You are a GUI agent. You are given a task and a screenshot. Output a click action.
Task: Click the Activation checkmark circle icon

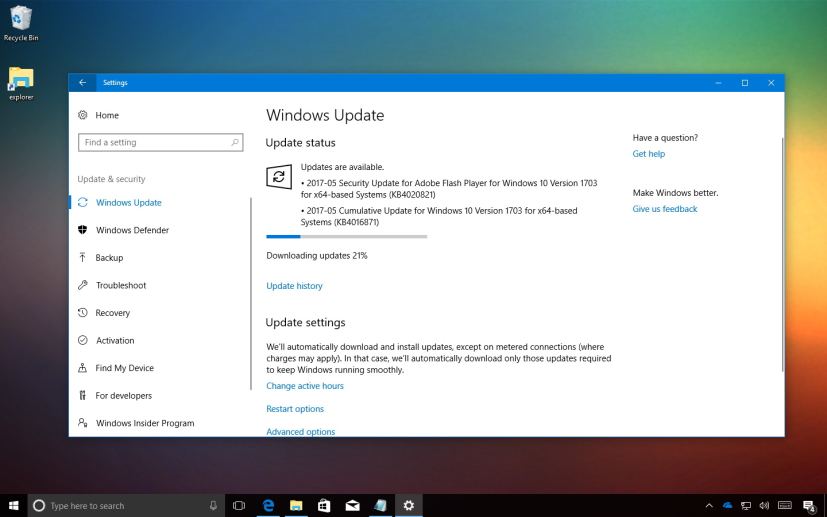[x=83, y=340]
